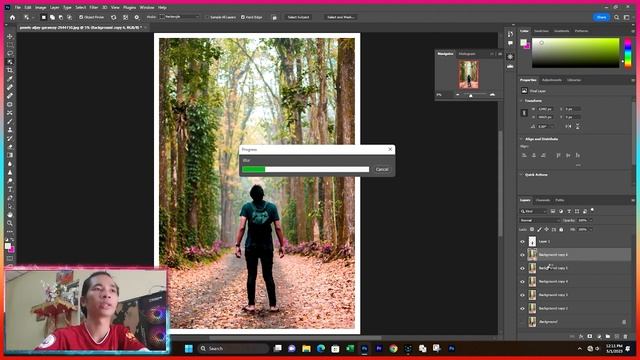The image size is (640, 360).
Task: Select the Lasso tool
Action: pyautogui.click(x=10, y=53)
